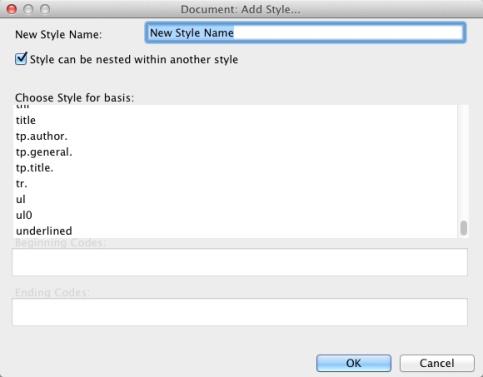Select 'tp.author.' style in the list
Screen dimensions: 483x377
click(x=235, y=136)
